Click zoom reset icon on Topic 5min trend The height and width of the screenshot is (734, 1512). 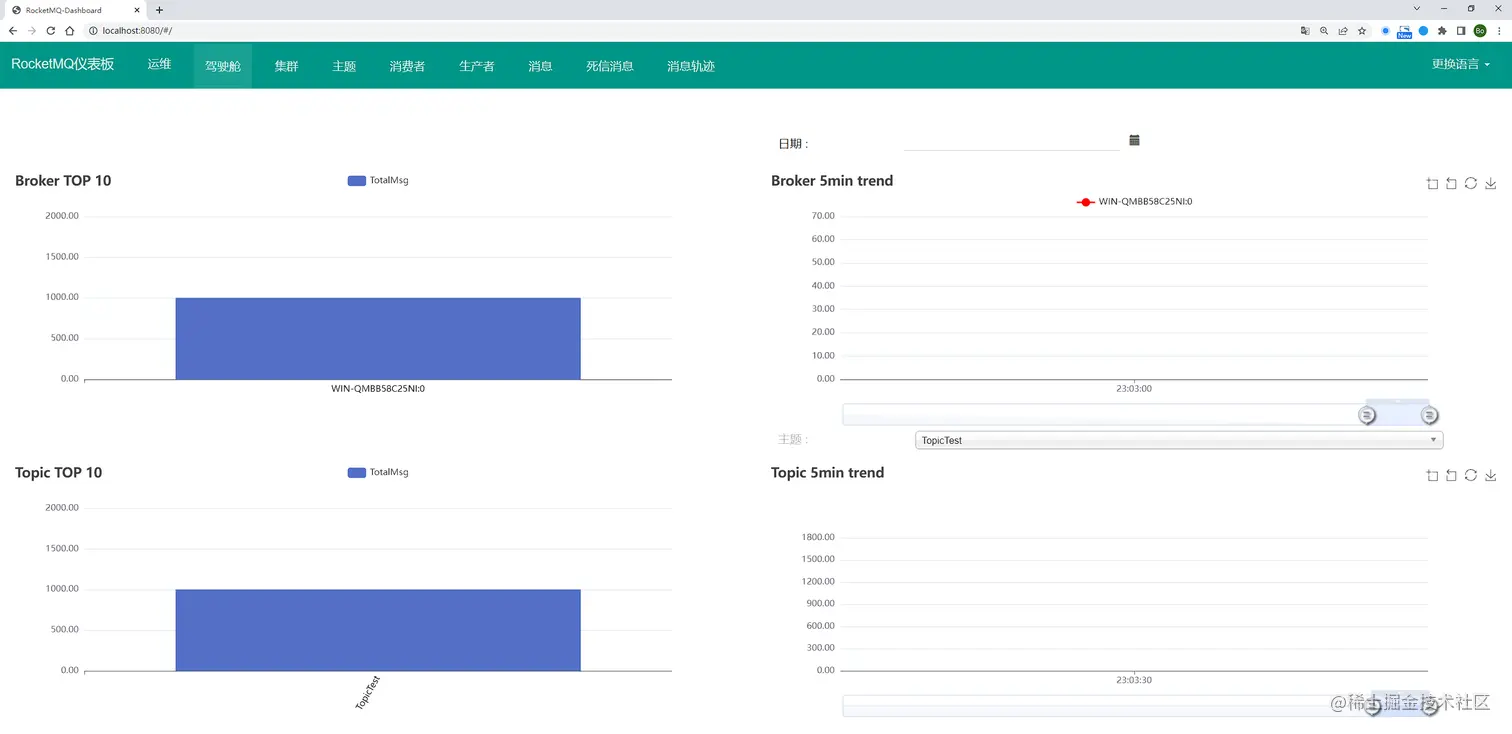pos(1451,475)
